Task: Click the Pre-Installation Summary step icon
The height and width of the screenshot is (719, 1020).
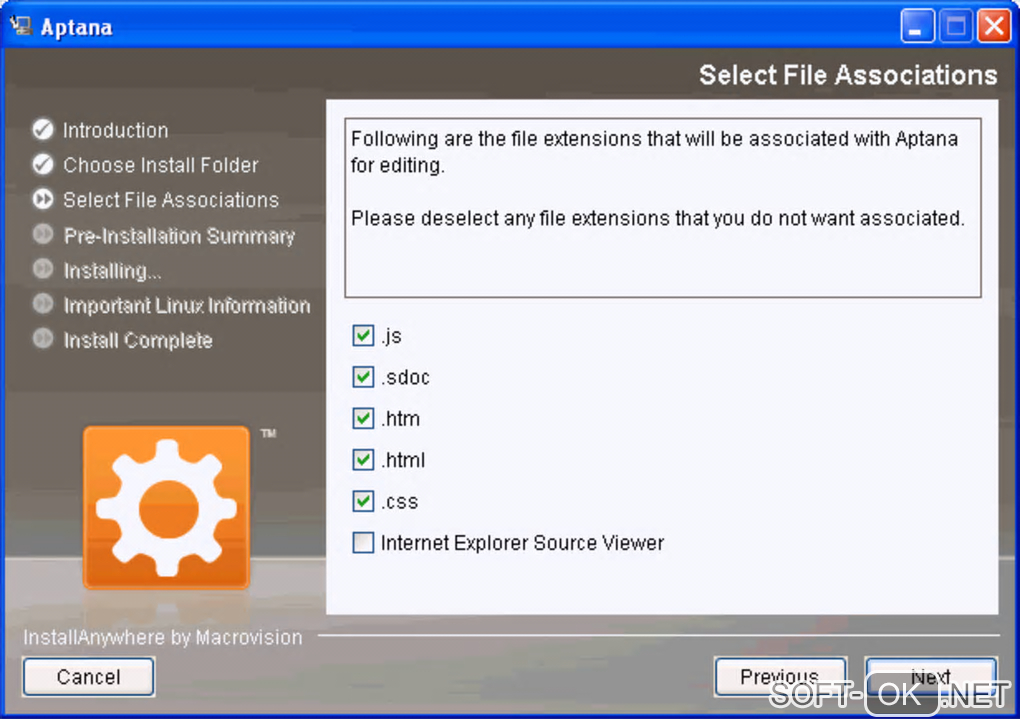Action: click(43, 234)
